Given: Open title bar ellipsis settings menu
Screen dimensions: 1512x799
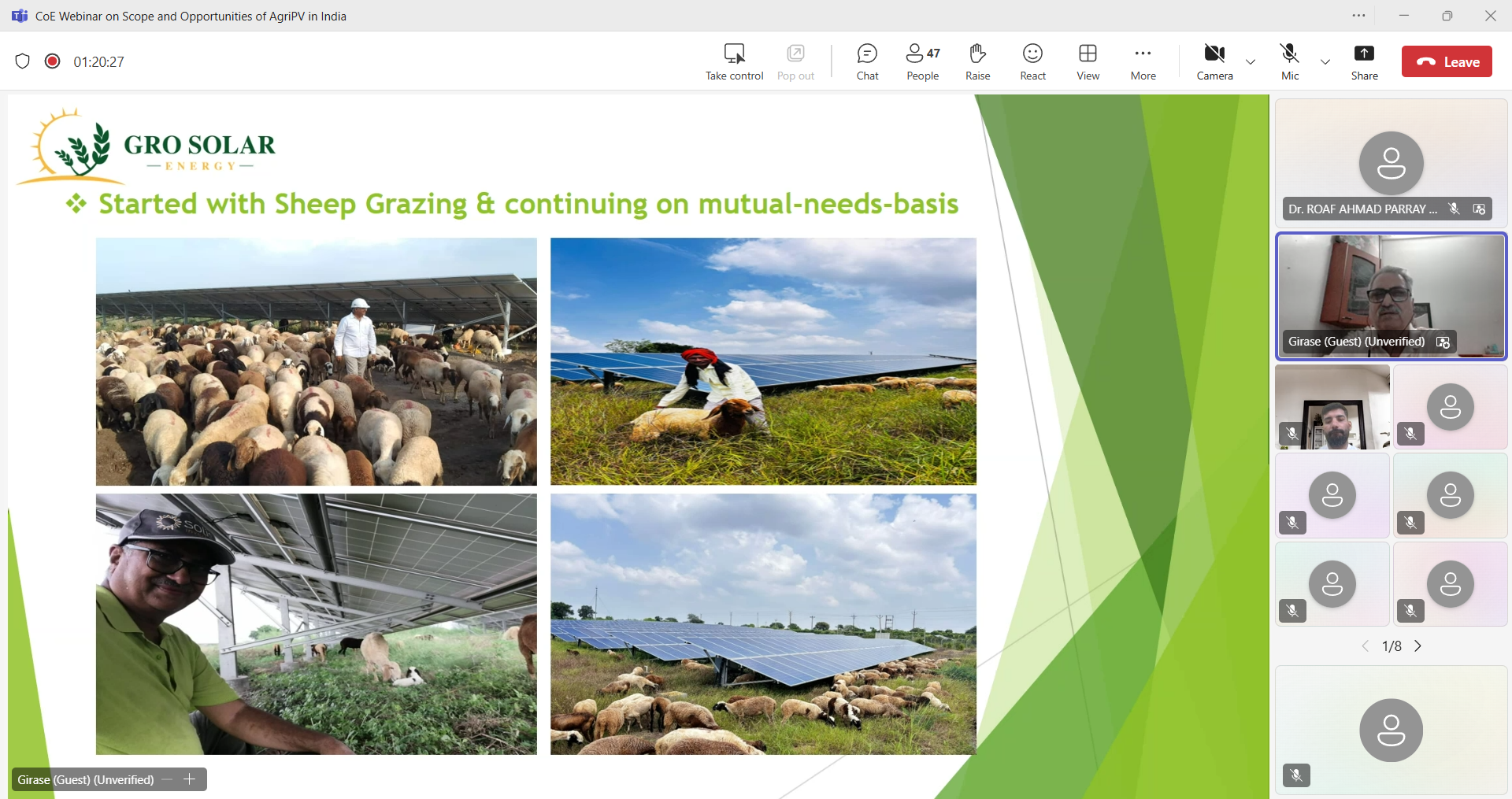Looking at the screenshot, I should [1359, 16].
